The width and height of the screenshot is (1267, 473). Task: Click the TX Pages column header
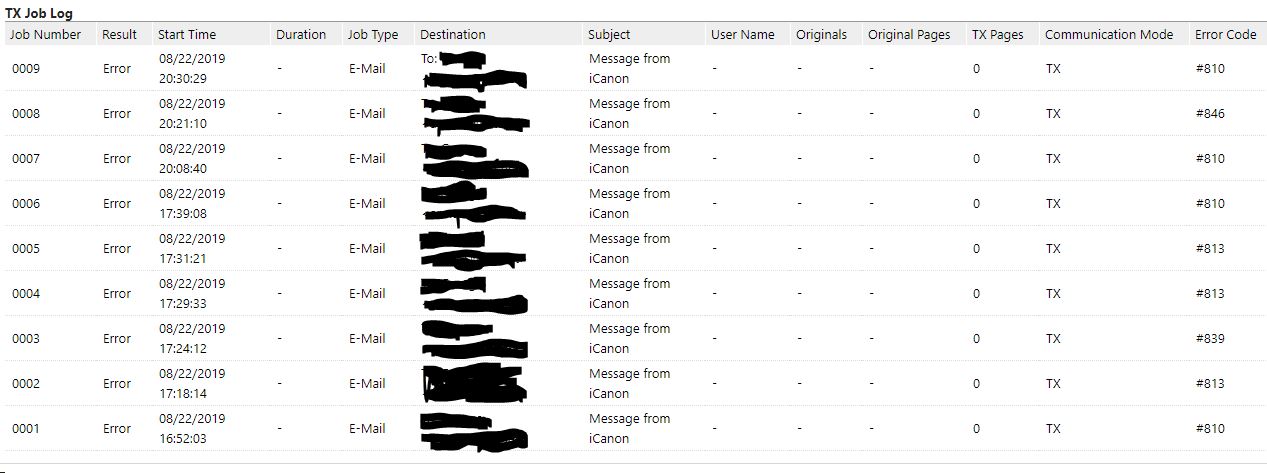coord(997,34)
